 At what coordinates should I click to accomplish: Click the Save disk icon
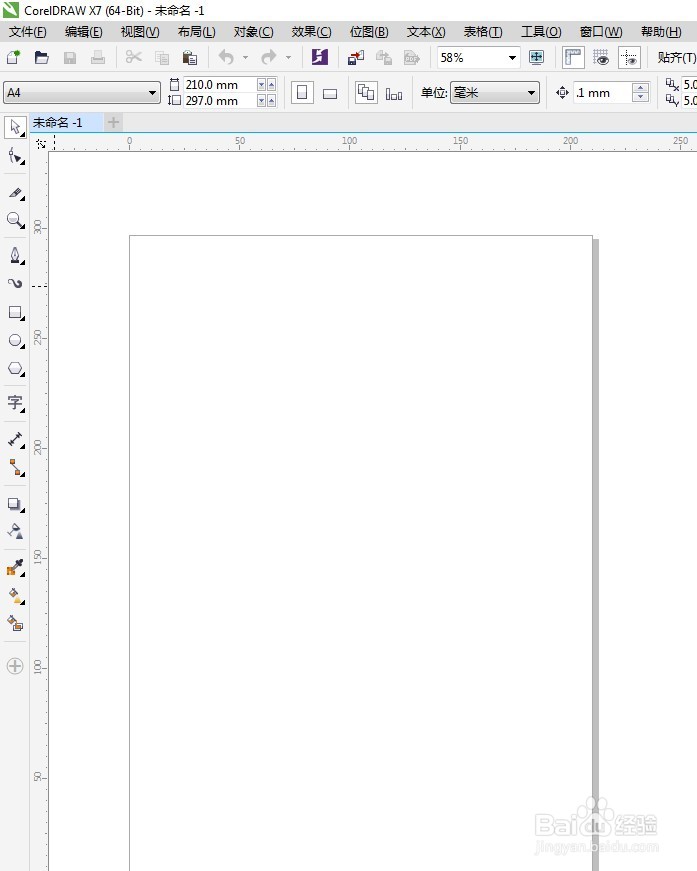click(x=69, y=57)
